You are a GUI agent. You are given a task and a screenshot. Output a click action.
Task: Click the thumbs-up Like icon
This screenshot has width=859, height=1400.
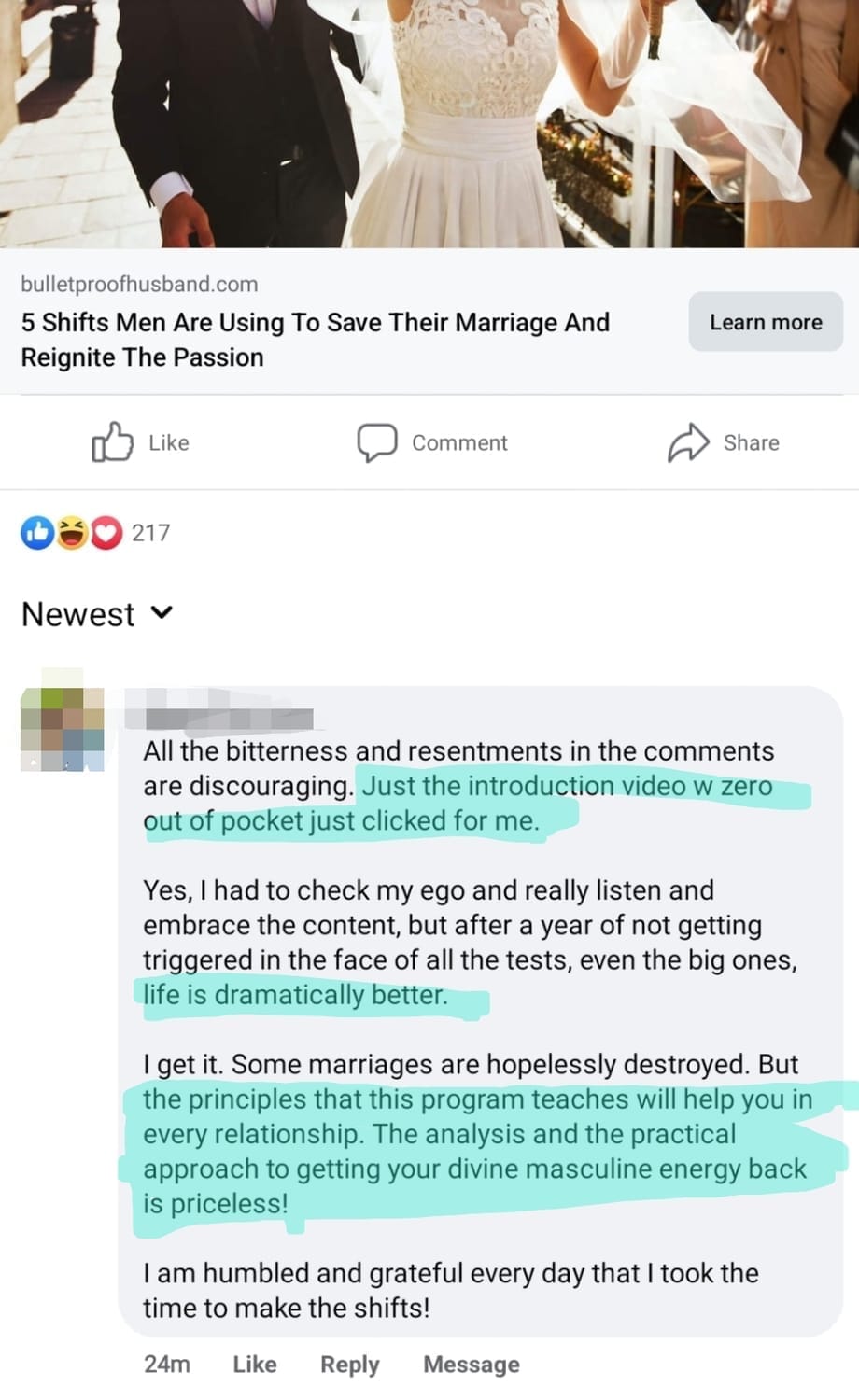(x=112, y=442)
